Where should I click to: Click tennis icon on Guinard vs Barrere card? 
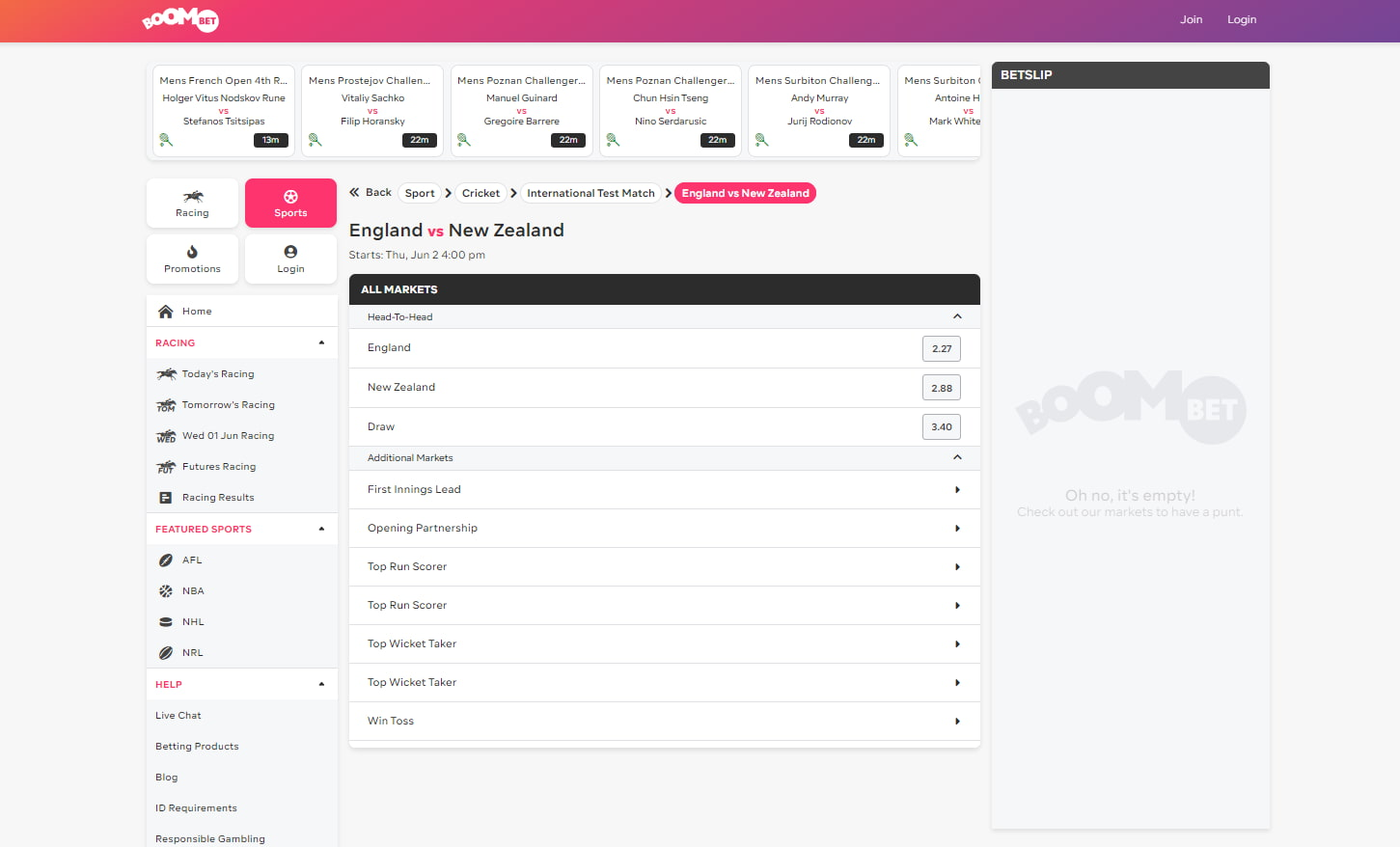tap(464, 140)
